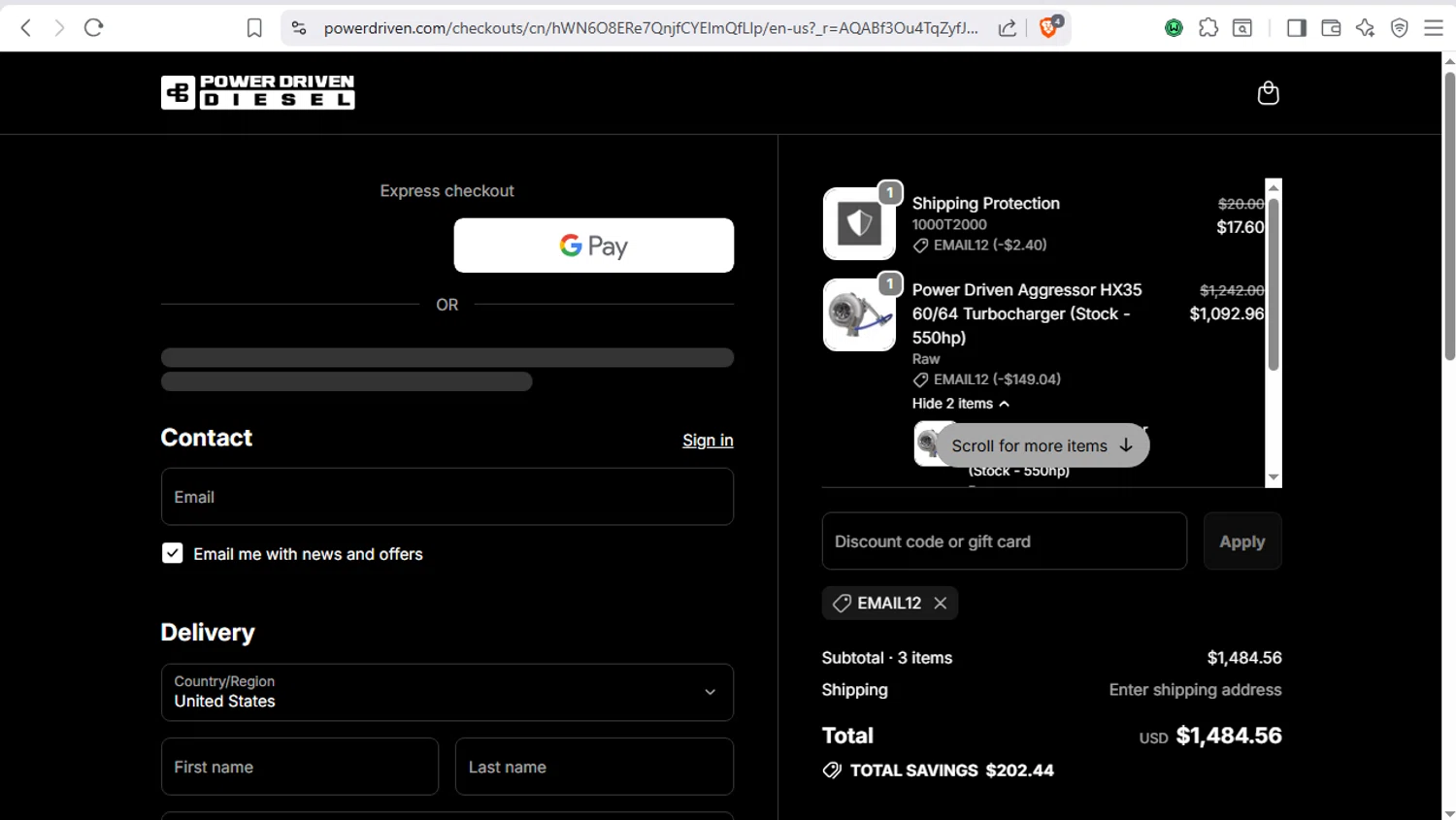Focus the Email input field
This screenshot has width=1456, height=820.
(447, 497)
